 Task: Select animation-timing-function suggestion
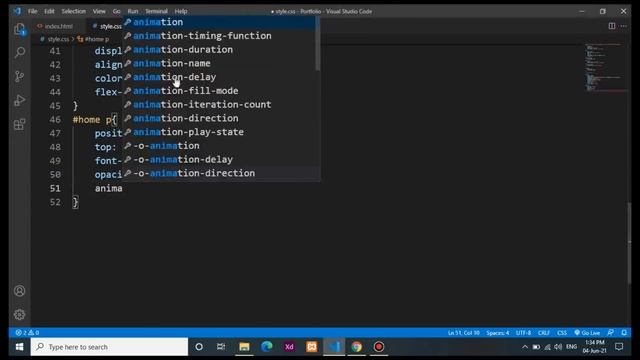(x=220, y=36)
